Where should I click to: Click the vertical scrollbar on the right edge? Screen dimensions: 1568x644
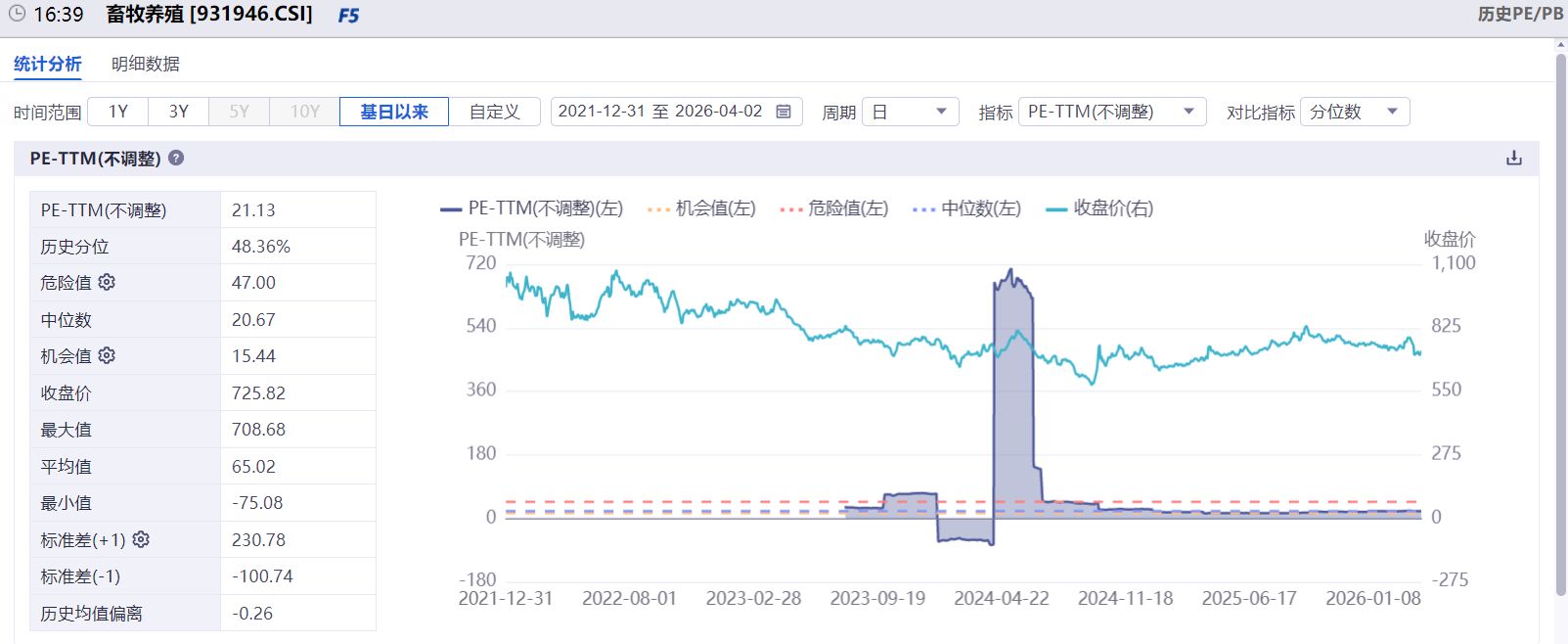1560,323
